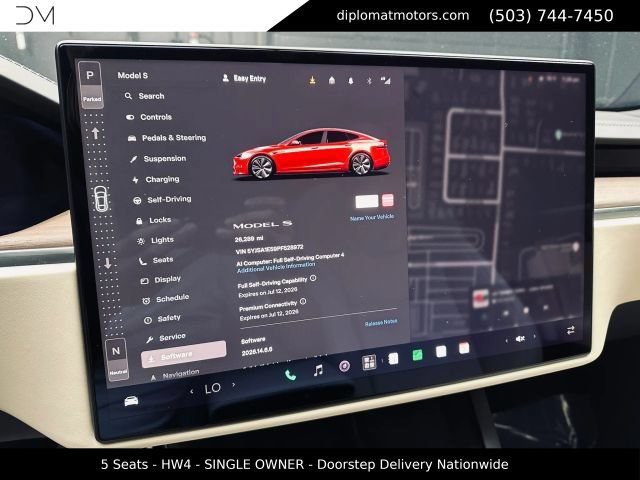
Task: Open the Controls menu
Action: [149, 117]
